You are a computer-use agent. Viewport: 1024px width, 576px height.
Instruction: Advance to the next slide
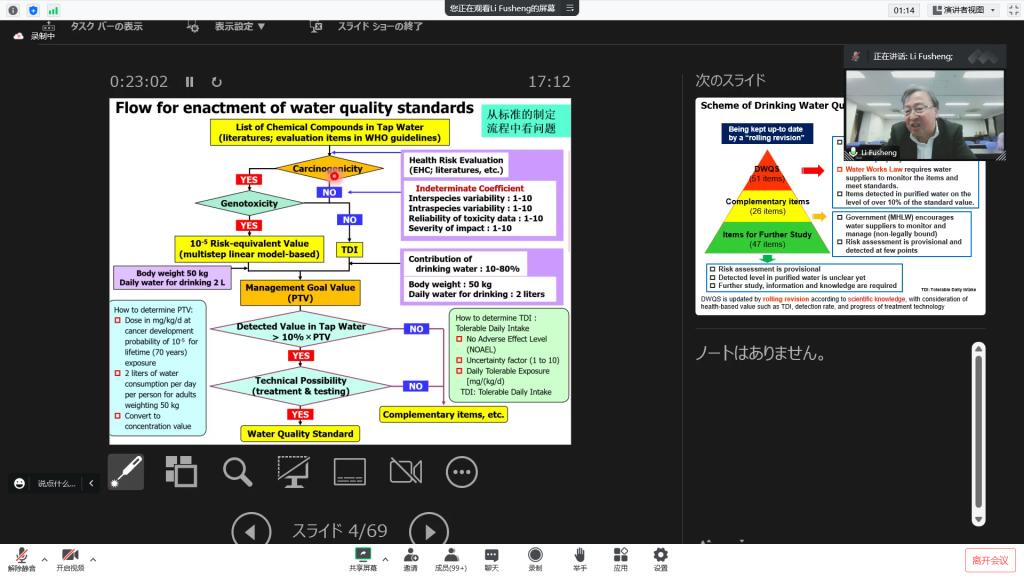[x=429, y=531]
